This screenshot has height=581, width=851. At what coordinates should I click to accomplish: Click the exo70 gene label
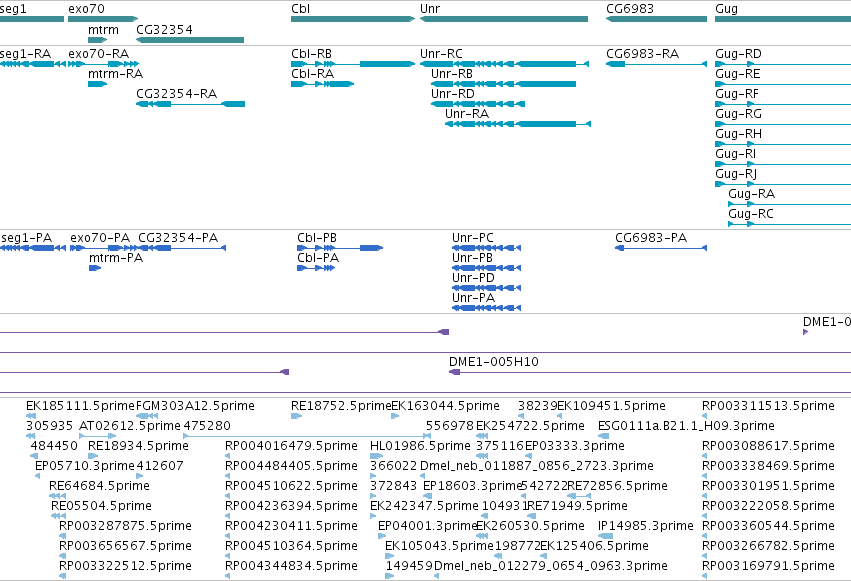(86, 9)
